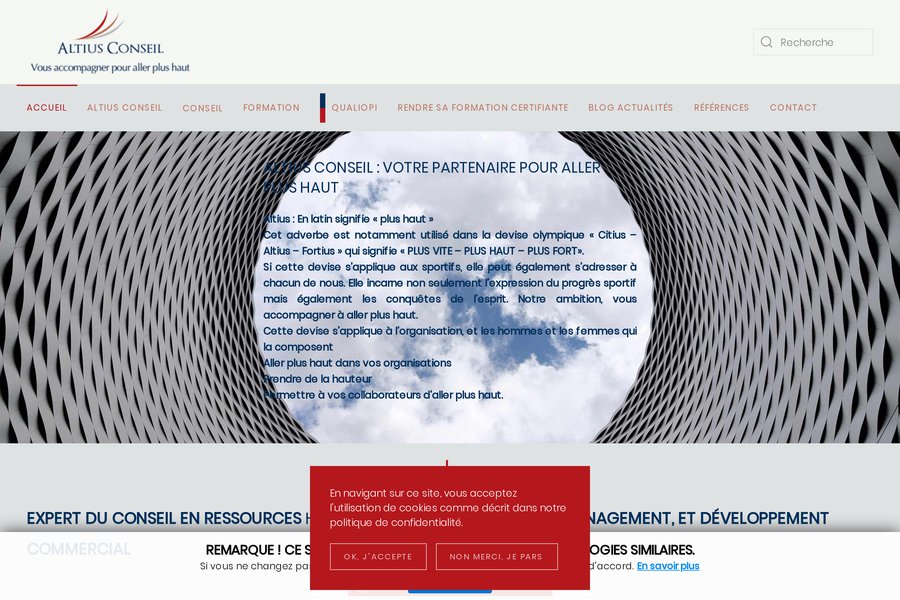The image size is (900, 600).
Task: Click the hero heading Altius Conseil : votre partenaire
Action: pyautogui.click(x=432, y=177)
